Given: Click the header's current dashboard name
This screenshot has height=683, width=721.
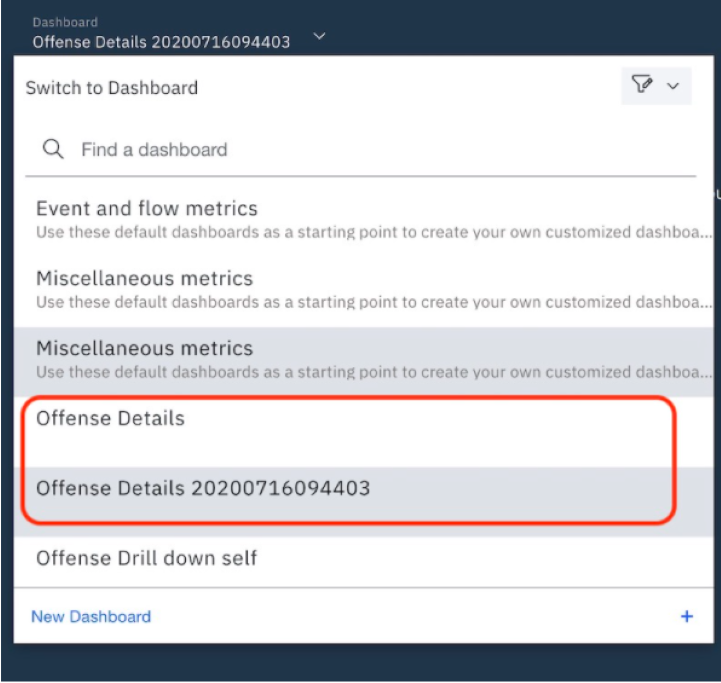Looking at the screenshot, I should click(161, 42).
